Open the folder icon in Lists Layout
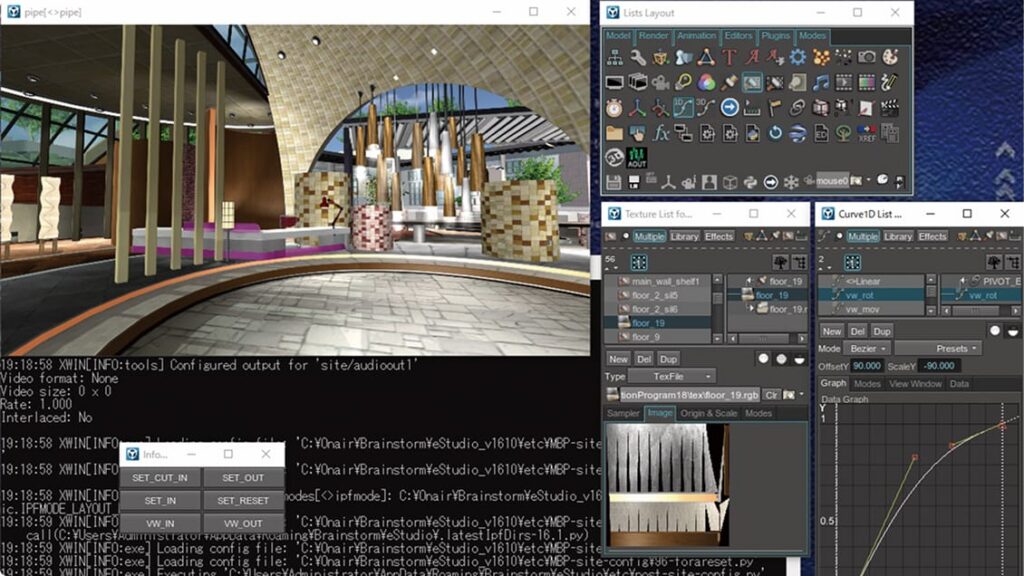Screen dimensions: 1024x576 pyautogui.click(x=614, y=133)
